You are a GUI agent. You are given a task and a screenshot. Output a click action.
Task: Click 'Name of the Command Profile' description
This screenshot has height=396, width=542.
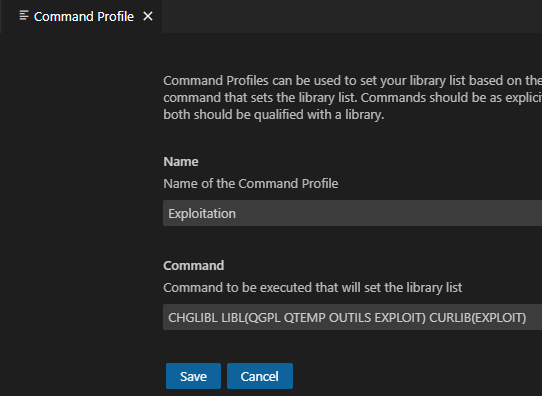pos(251,183)
